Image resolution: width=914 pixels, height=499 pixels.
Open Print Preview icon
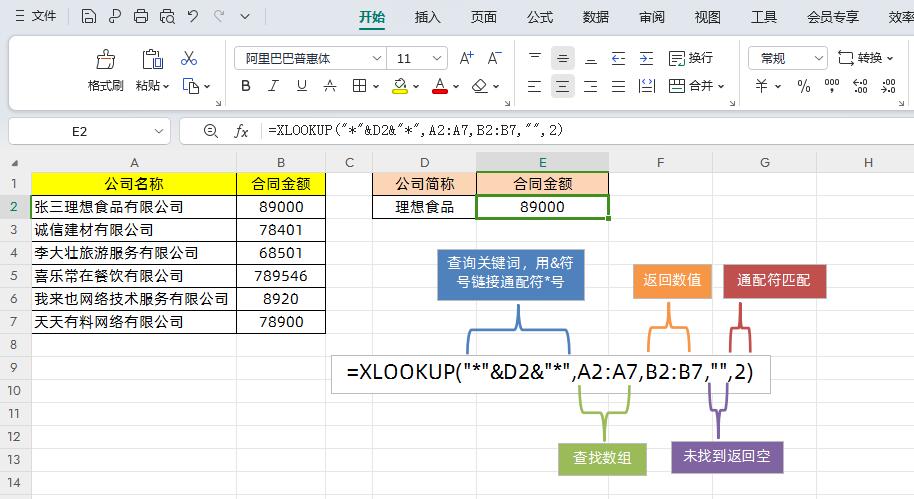[x=167, y=16]
